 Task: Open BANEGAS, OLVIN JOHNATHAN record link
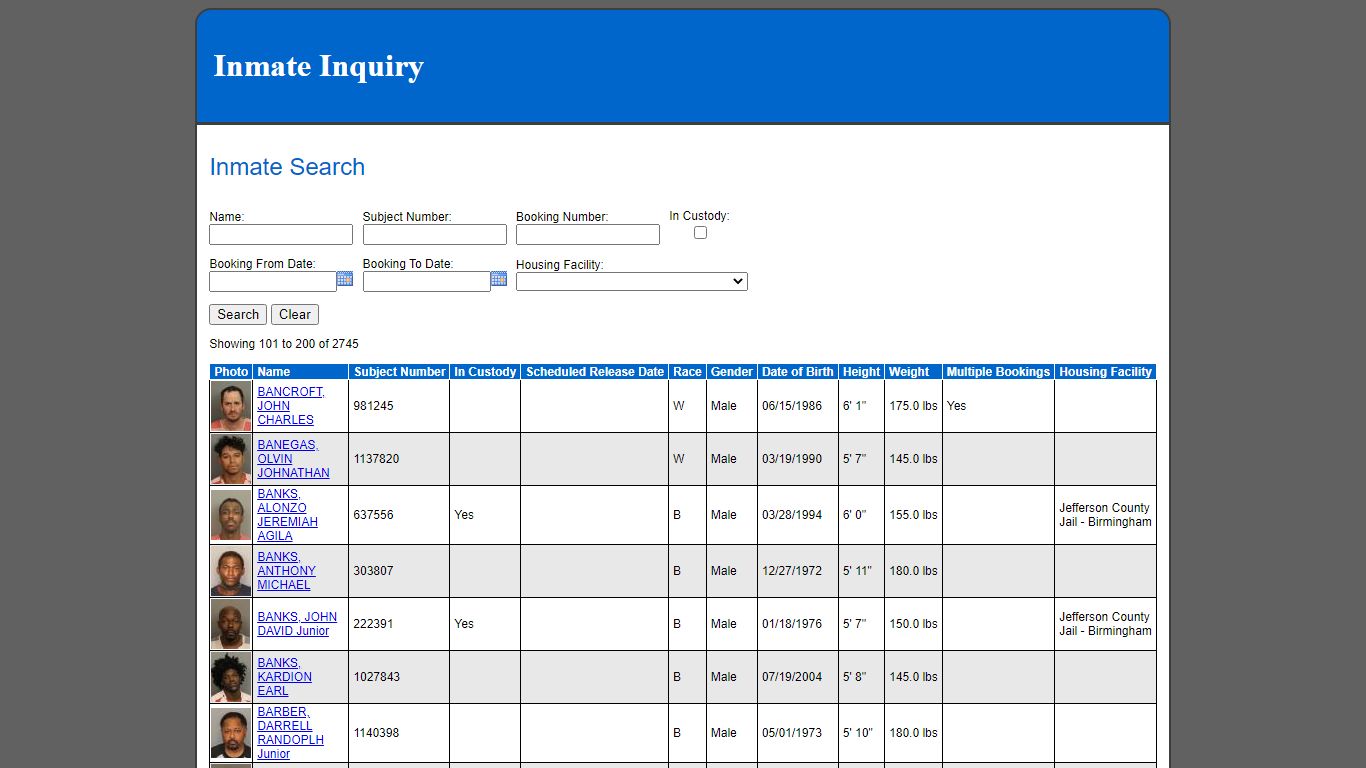[293, 459]
